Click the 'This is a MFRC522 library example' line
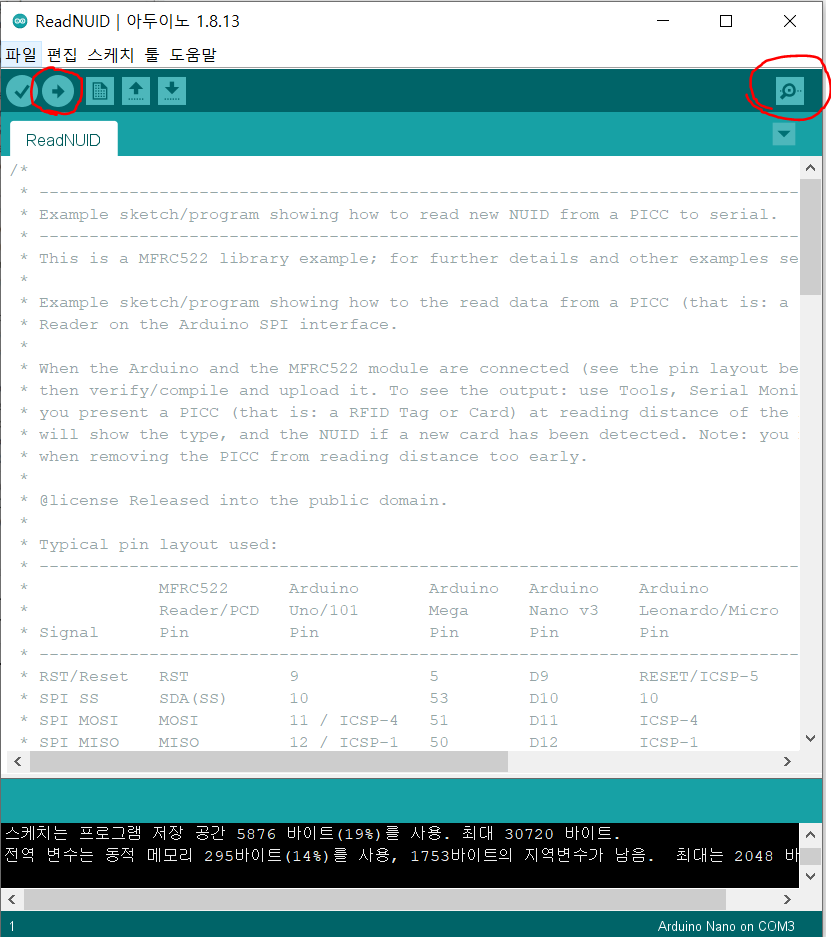This screenshot has width=831, height=937. (x=418, y=259)
